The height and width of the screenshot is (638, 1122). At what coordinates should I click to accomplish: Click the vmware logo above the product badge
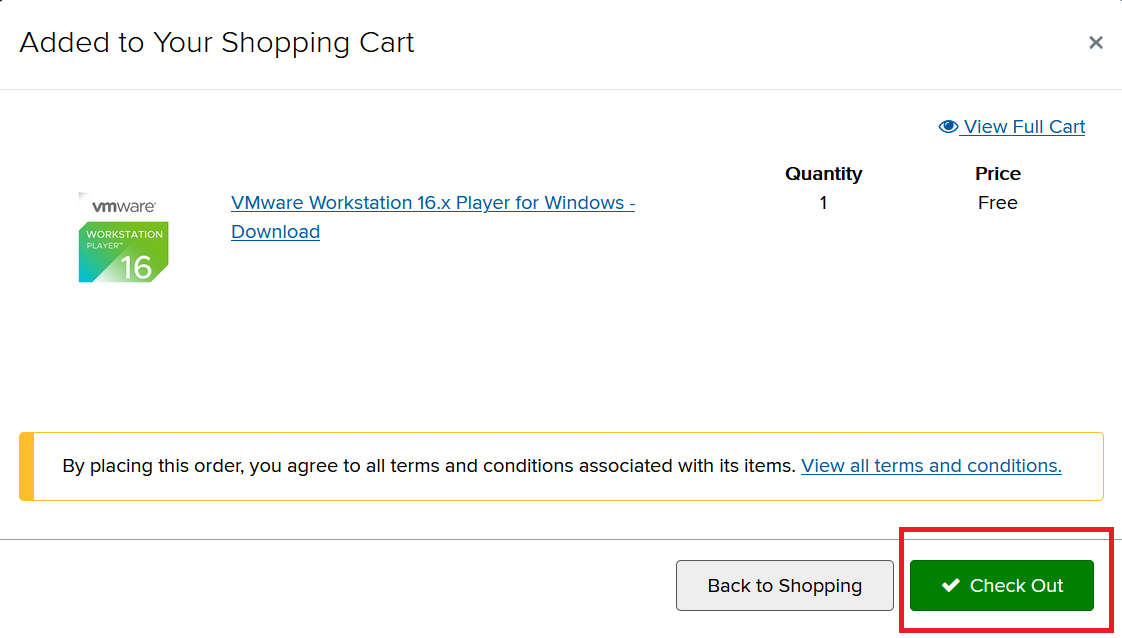coord(123,205)
